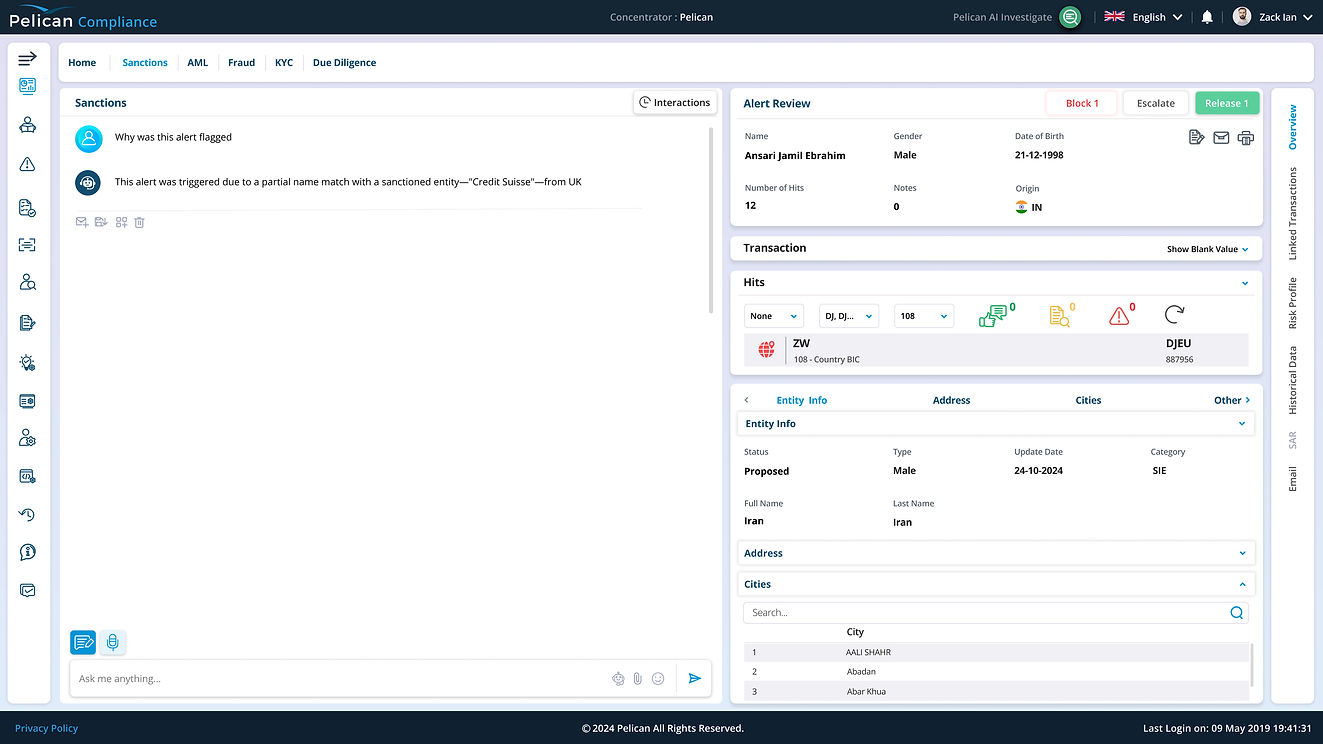Click the envelope email icon in Alert Review
The image size is (1323, 744).
click(1221, 137)
